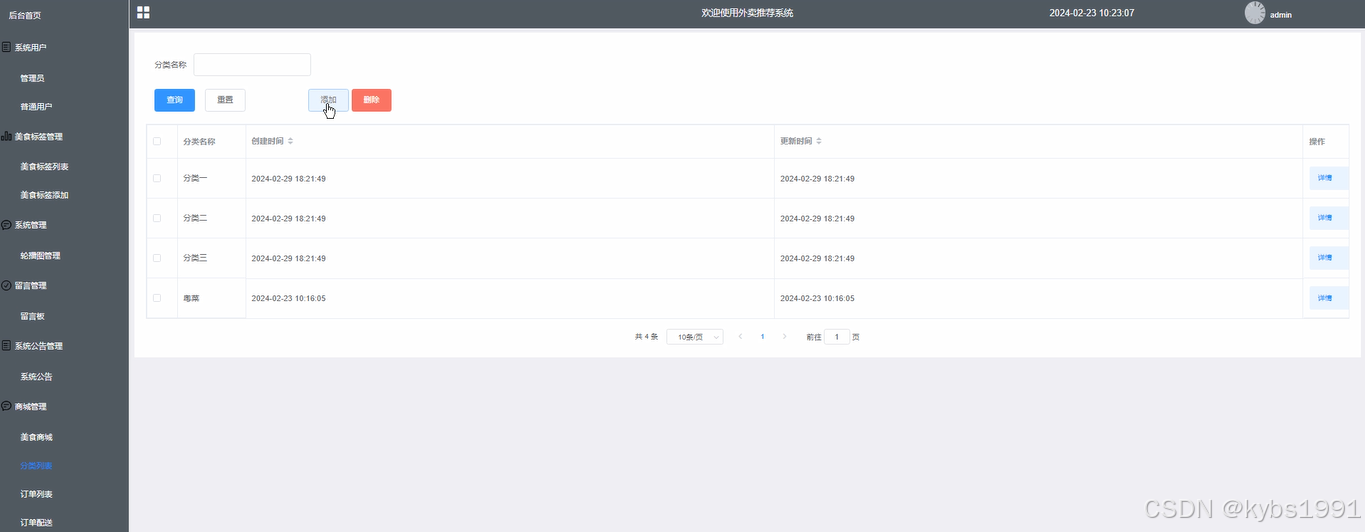Viewport: 1365px width, 532px height.
Task: Check the box for row 分类三
Action: 157,258
